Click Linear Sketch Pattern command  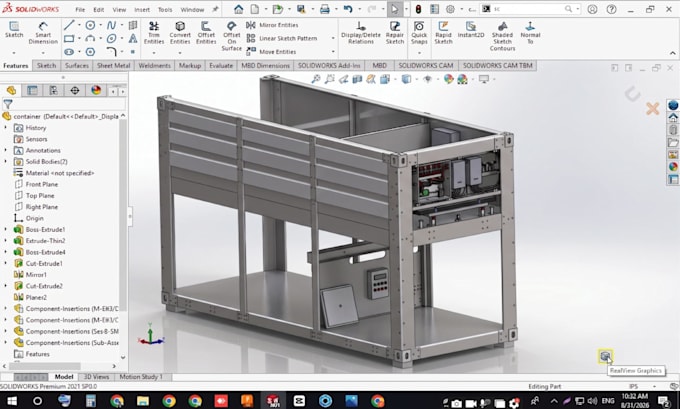[x=282, y=38]
